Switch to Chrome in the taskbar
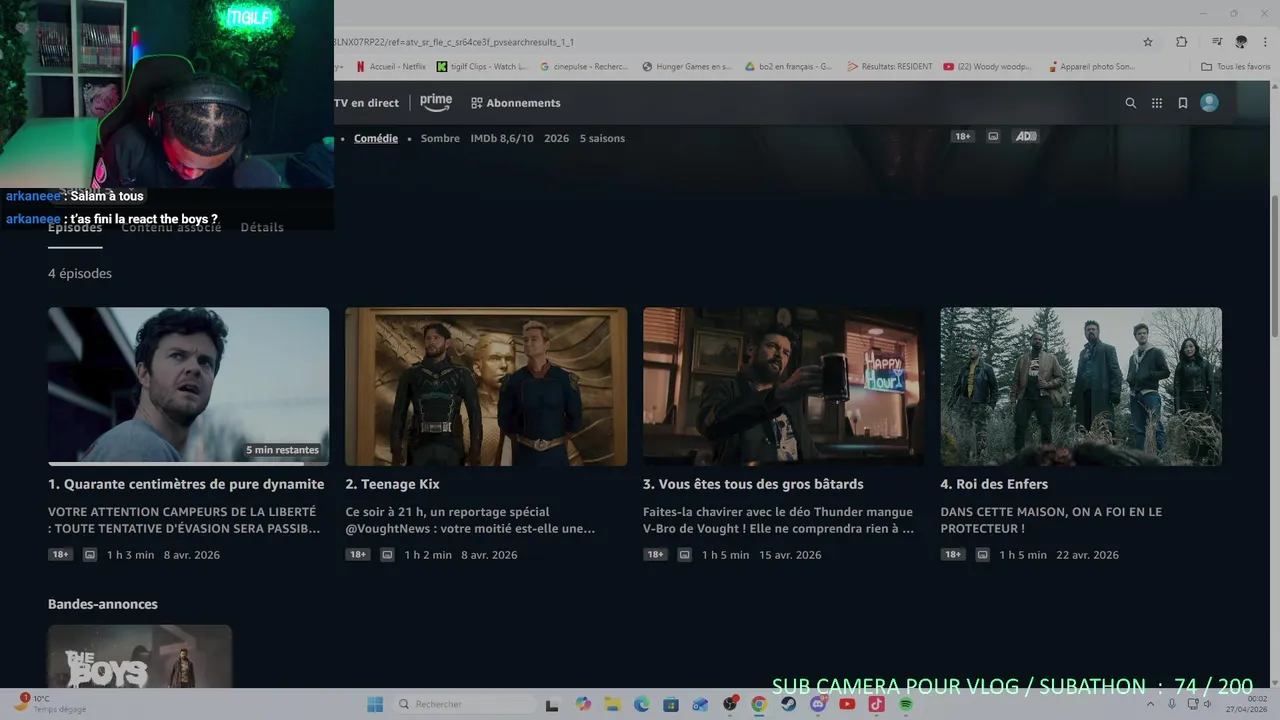Image resolution: width=1280 pixels, height=720 pixels. (x=759, y=704)
